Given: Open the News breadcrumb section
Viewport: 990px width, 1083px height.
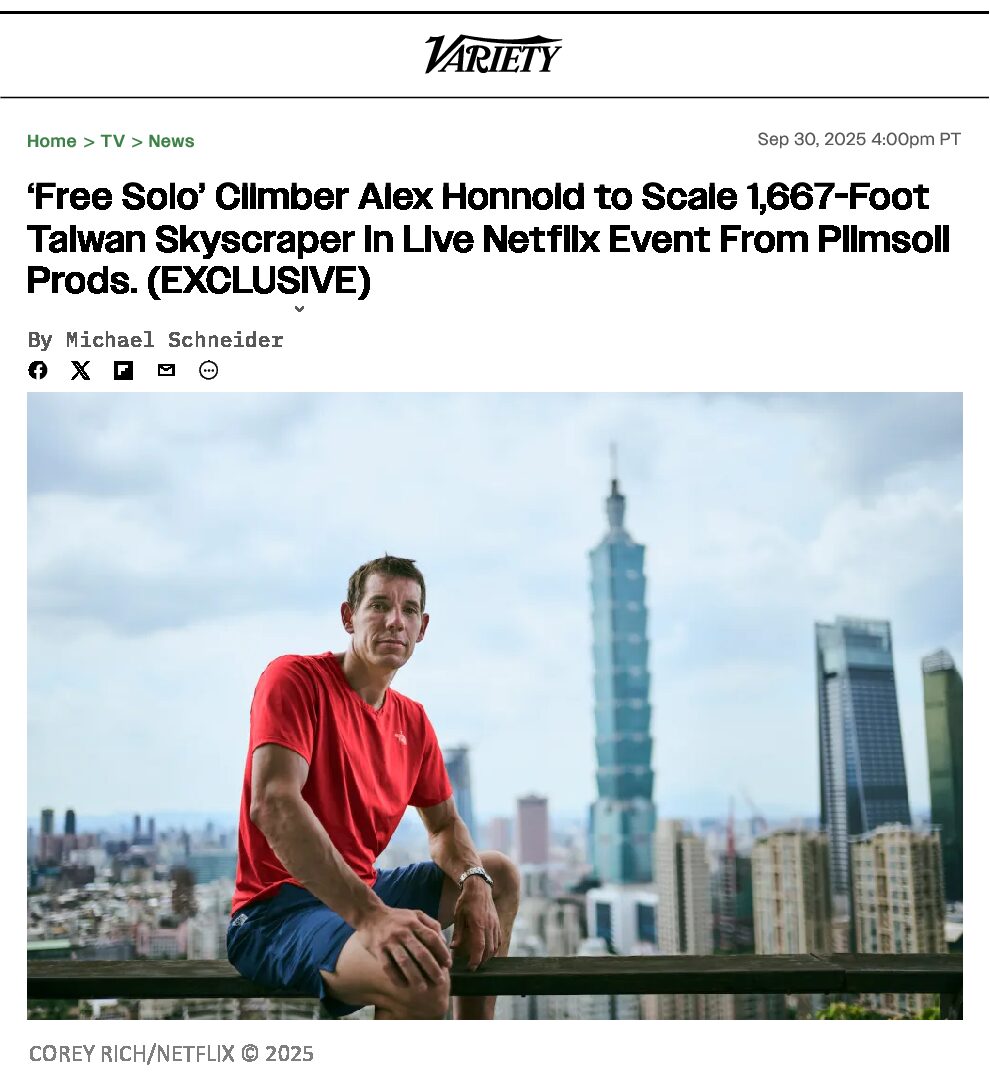Looking at the screenshot, I should pyautogui.click(x=171, y=141).
